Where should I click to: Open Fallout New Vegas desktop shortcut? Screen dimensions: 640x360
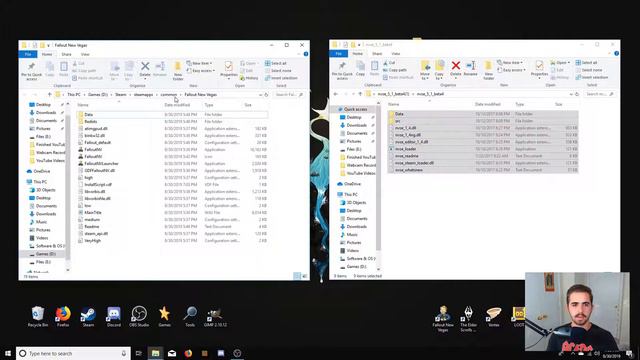click(x=443, y=319)
